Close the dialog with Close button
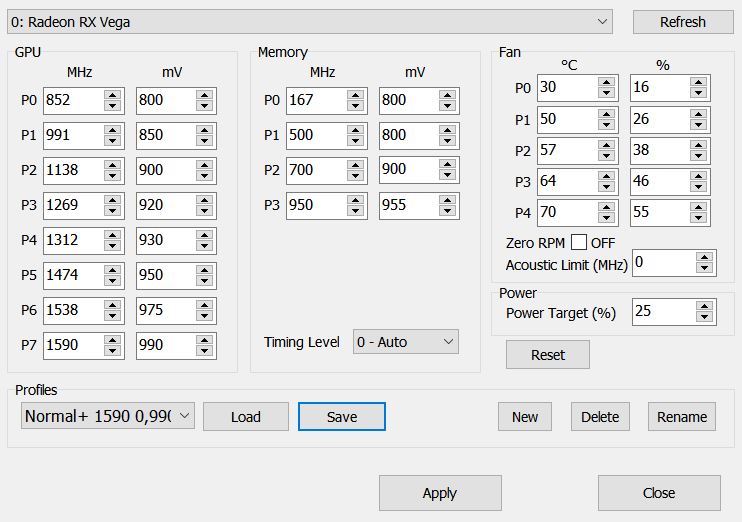Viewport: 742px width, 522px height. click(659, 493)
